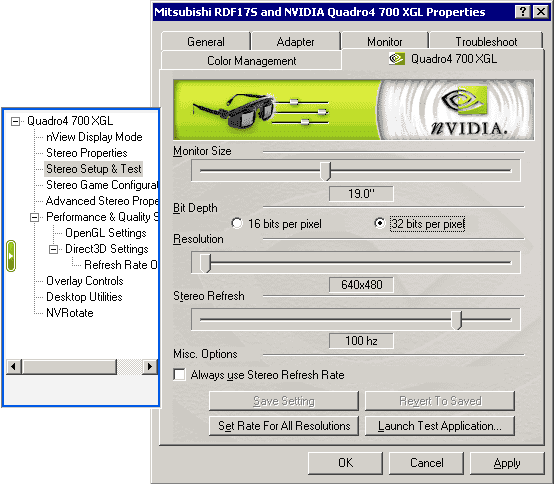The height and width of the screenshot is (484, 554).
Task: Close the properties dialog with X
Action: pyautogui.click(x=541, y=12)
